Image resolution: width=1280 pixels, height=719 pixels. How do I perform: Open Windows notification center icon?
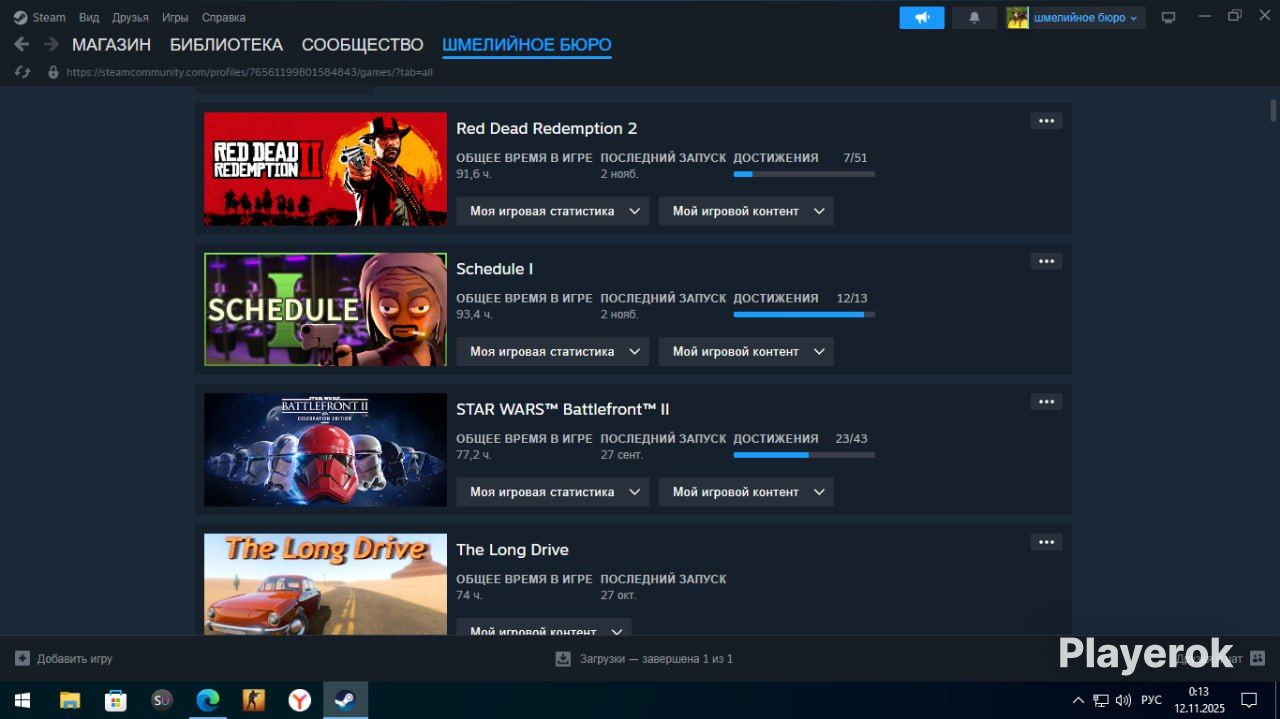[1249, 700]
